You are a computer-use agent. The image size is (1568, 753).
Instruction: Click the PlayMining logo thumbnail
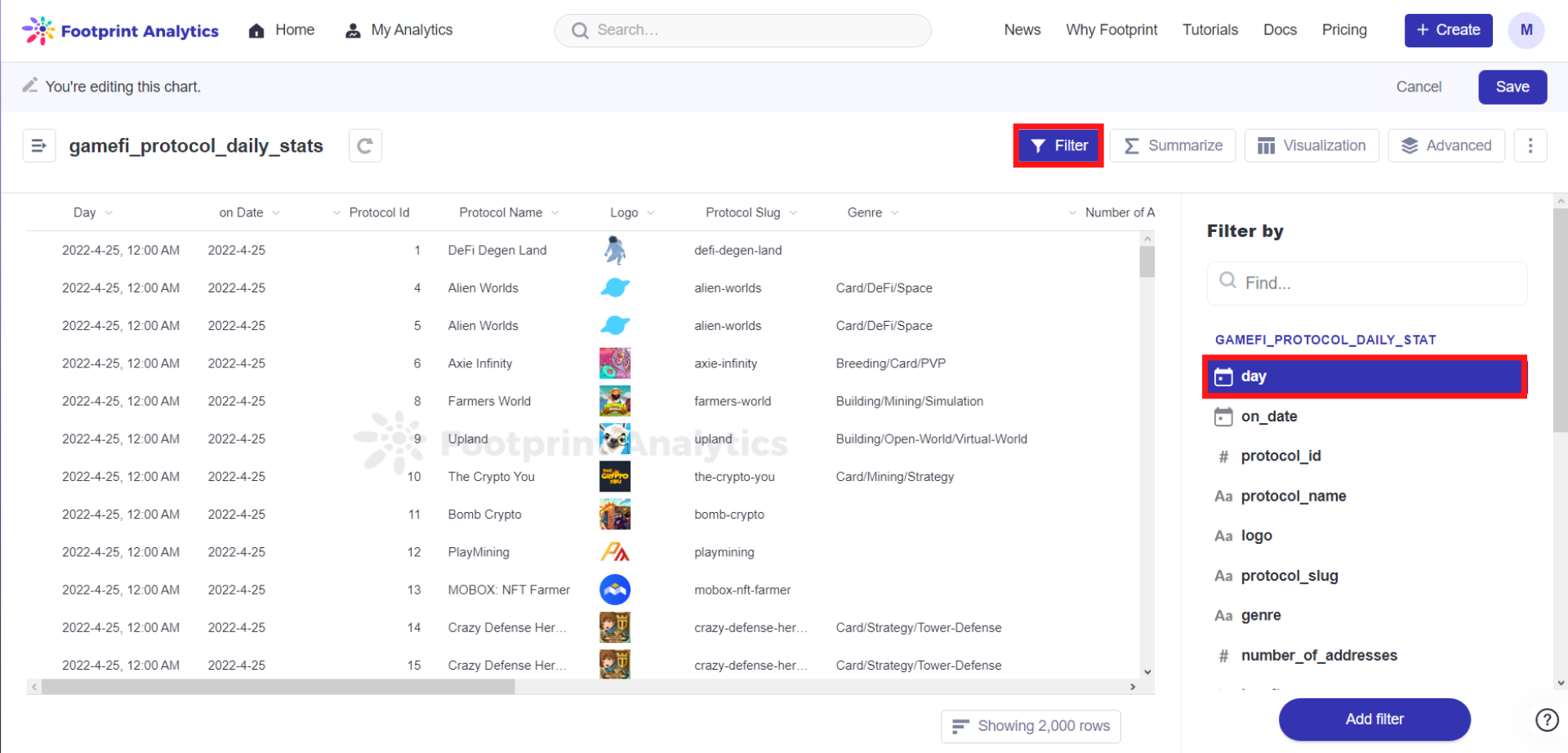click(x=615, y=552)
